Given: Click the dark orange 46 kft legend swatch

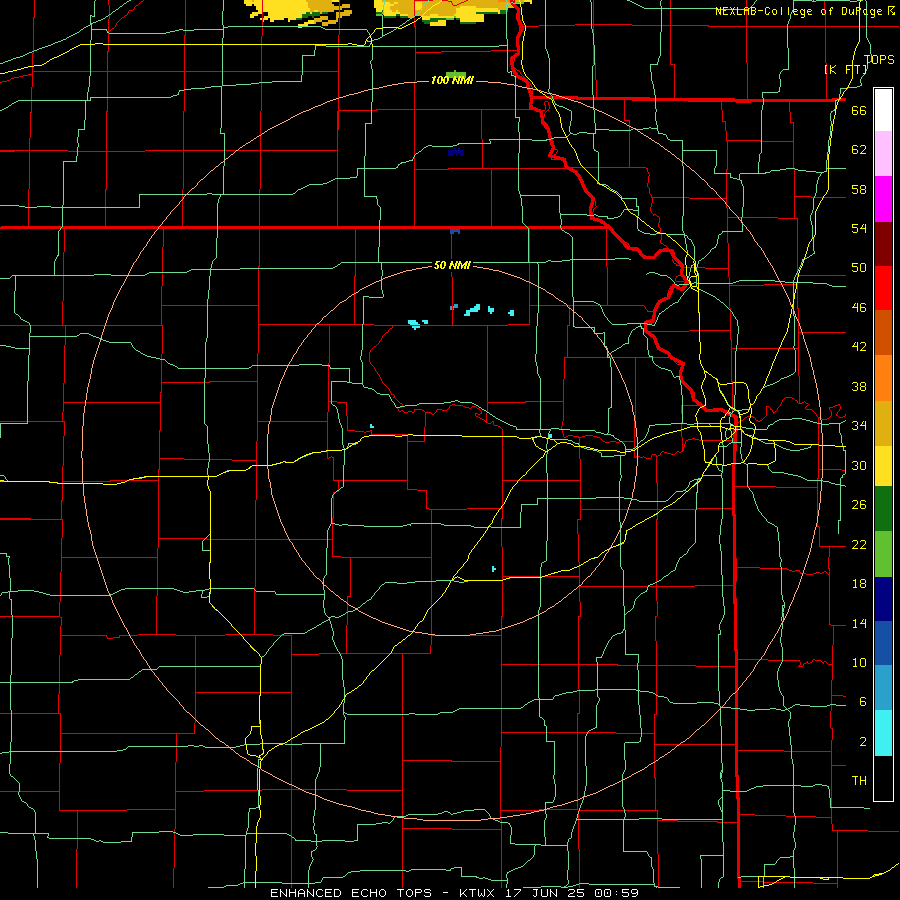Looking at the screenshot, I should 883,333.
